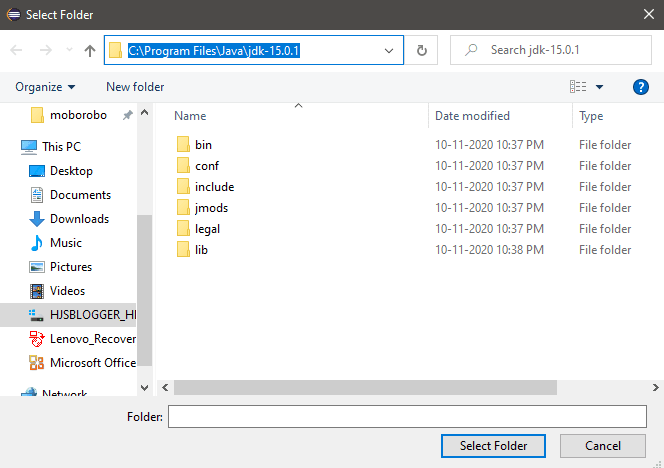Sort by the Date modified column header
The height and width of the screenshot is (468, 664).
click(472, 116)
